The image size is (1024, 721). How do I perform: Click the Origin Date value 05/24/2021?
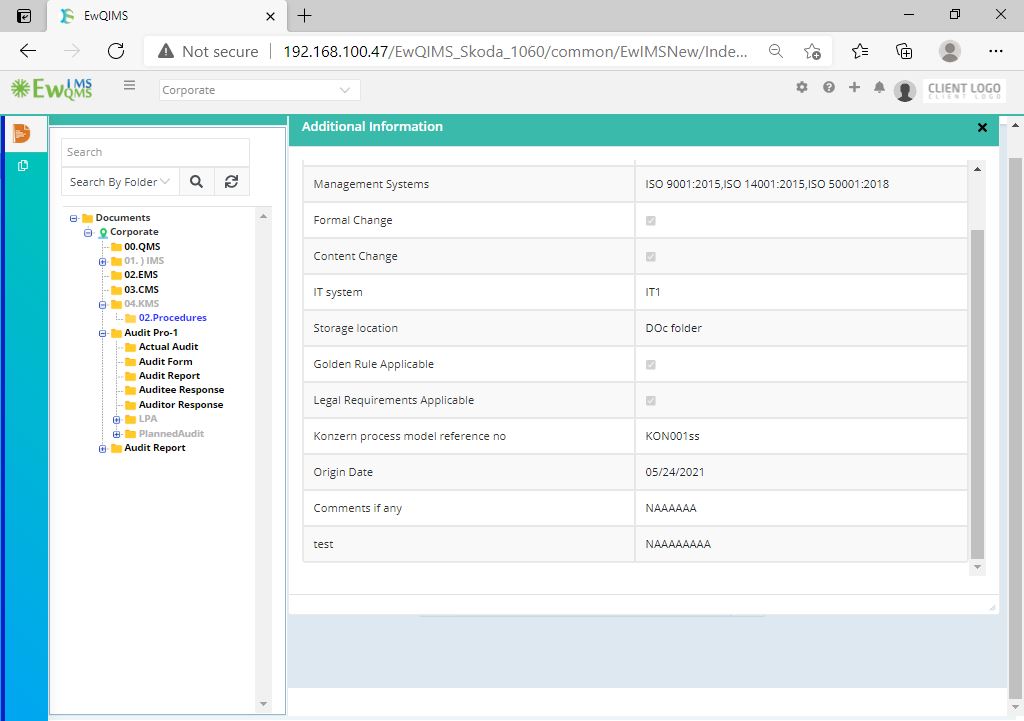pyautogui.click(x=675, y=472)
